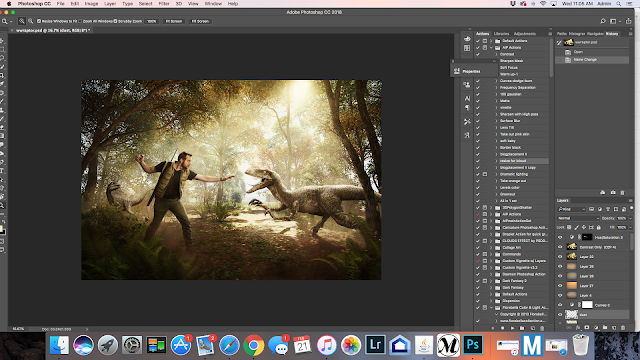
Task: Toggle checkmark for Dramatic lighting action
Action: tap(478, 174)
